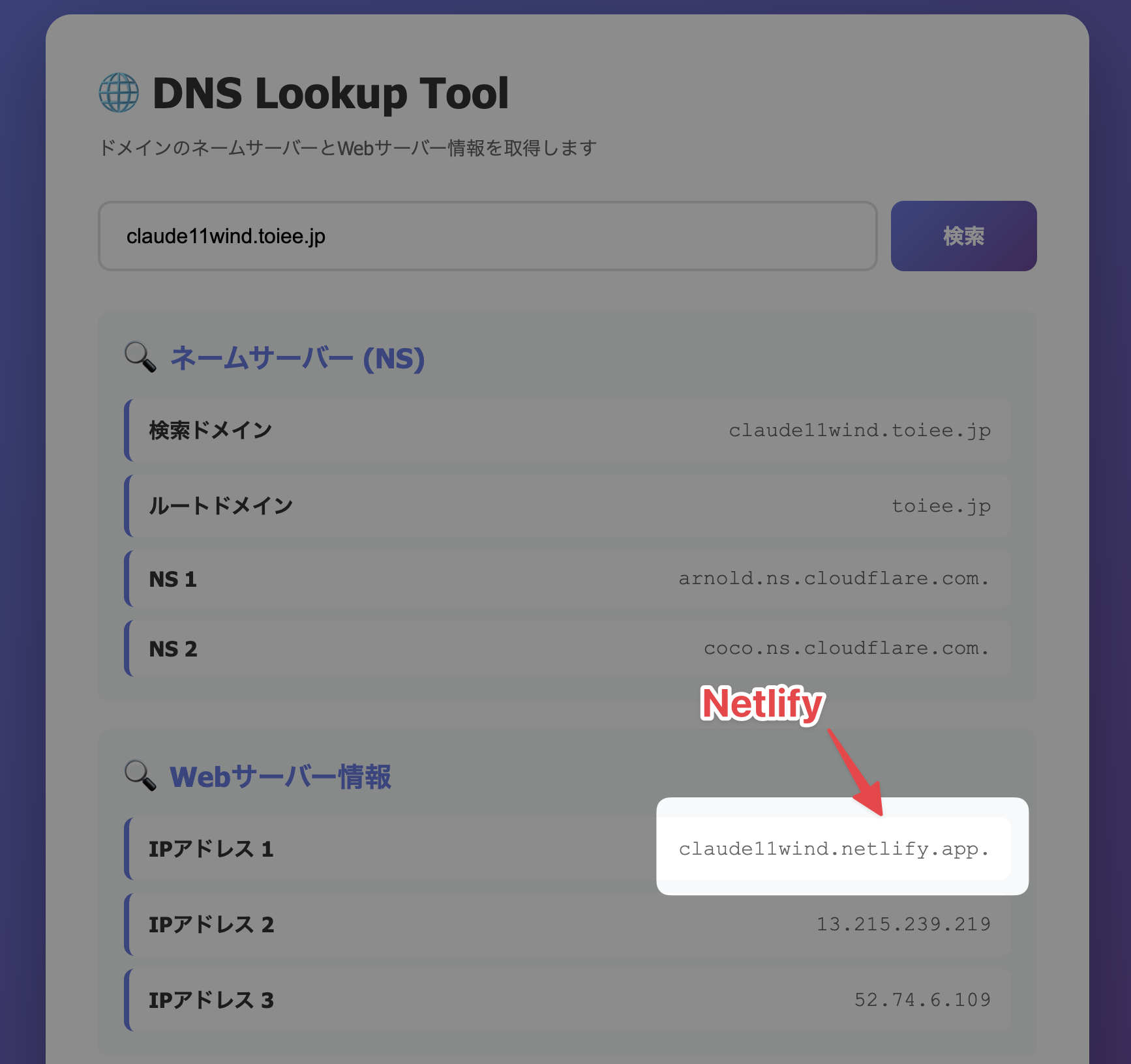Select the IPアドレス 3 value 52.74.6.109

923,998
